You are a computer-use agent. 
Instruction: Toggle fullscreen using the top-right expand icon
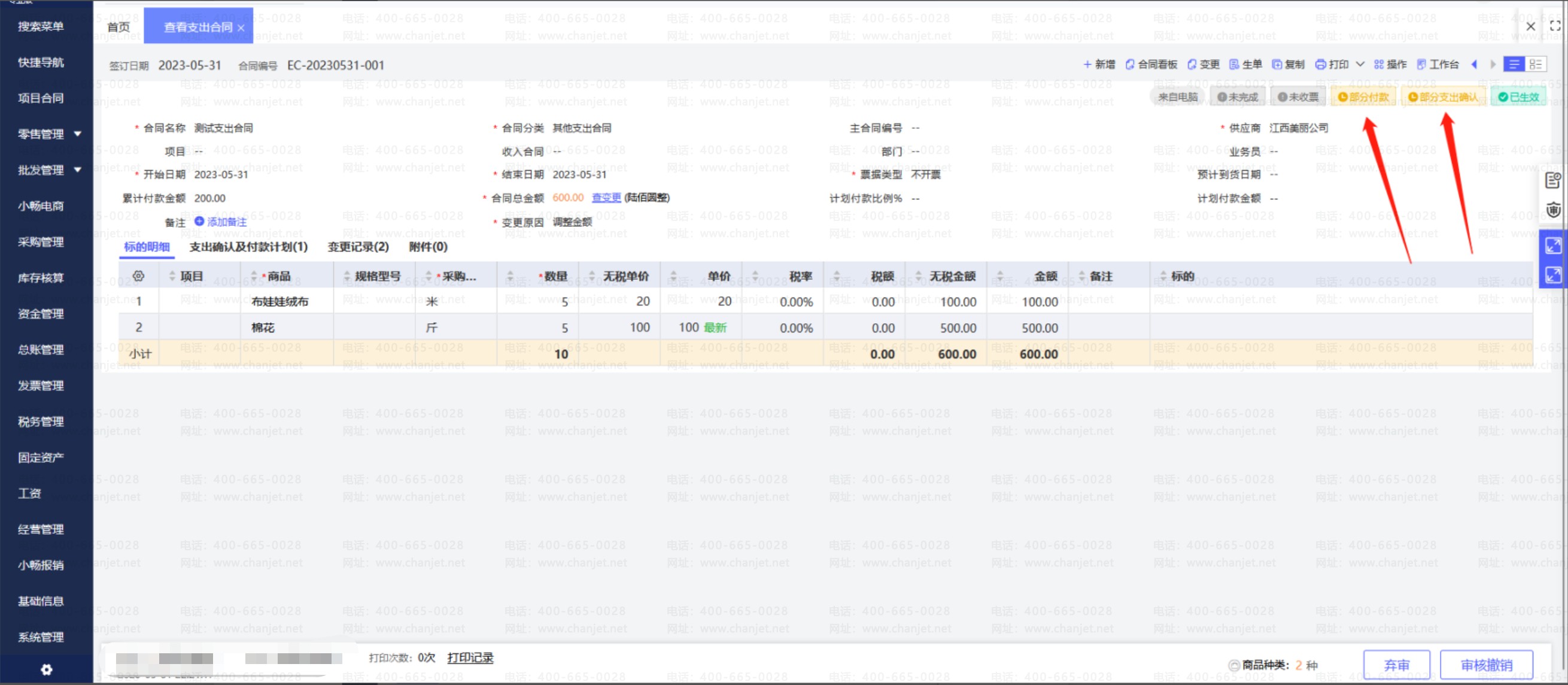pos(1555,26)
